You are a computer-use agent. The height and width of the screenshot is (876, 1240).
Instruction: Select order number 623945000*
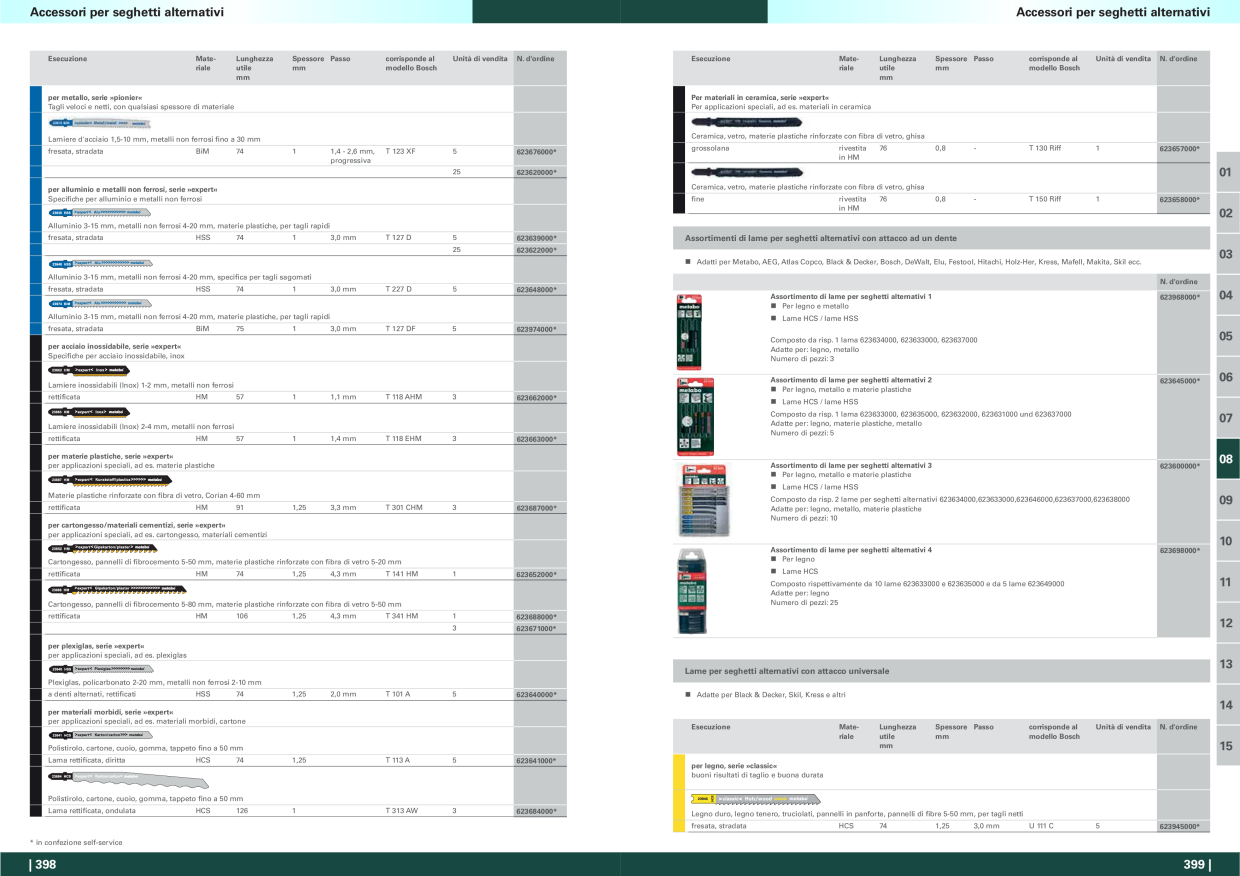1180,827
